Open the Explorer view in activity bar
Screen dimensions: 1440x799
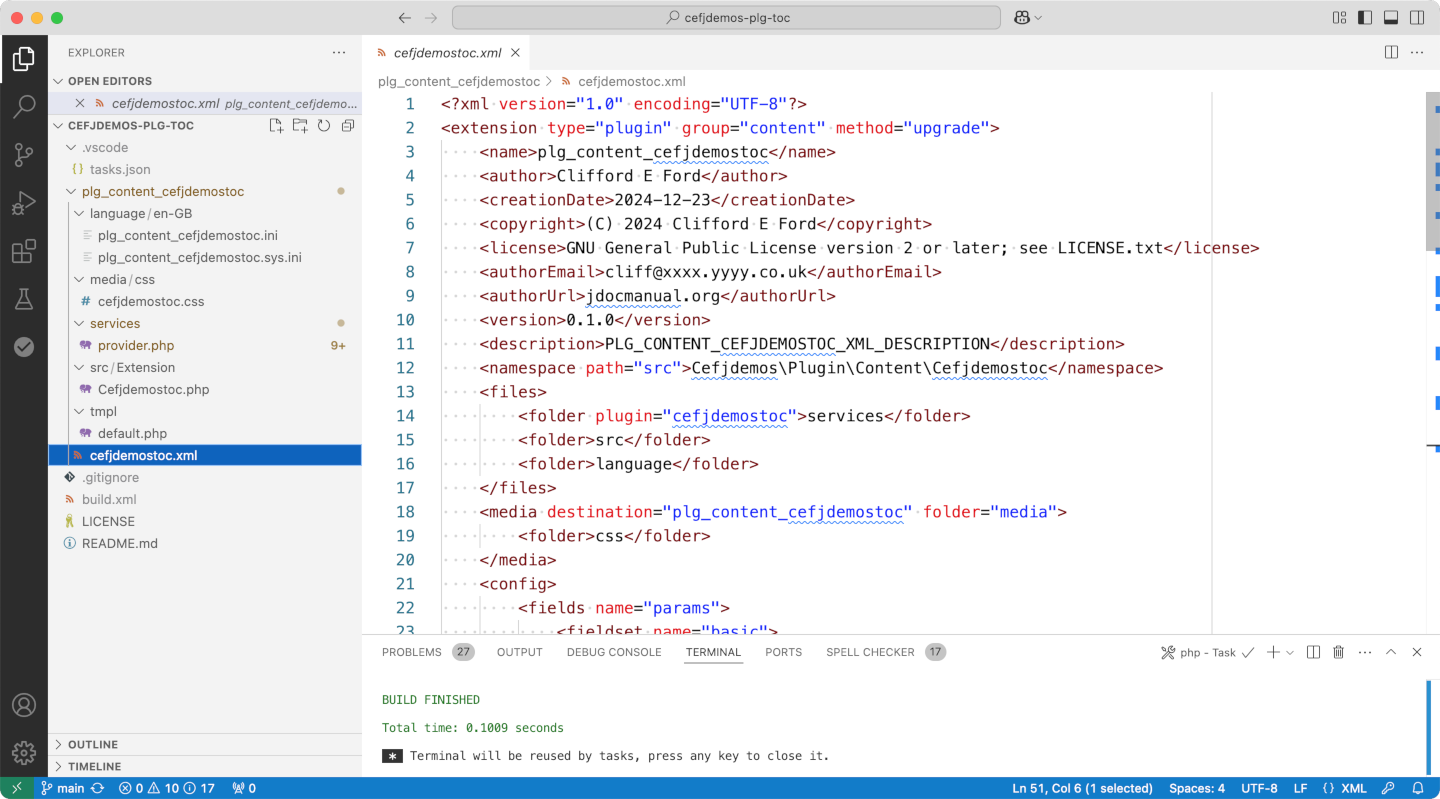click(x=24, y=59)
